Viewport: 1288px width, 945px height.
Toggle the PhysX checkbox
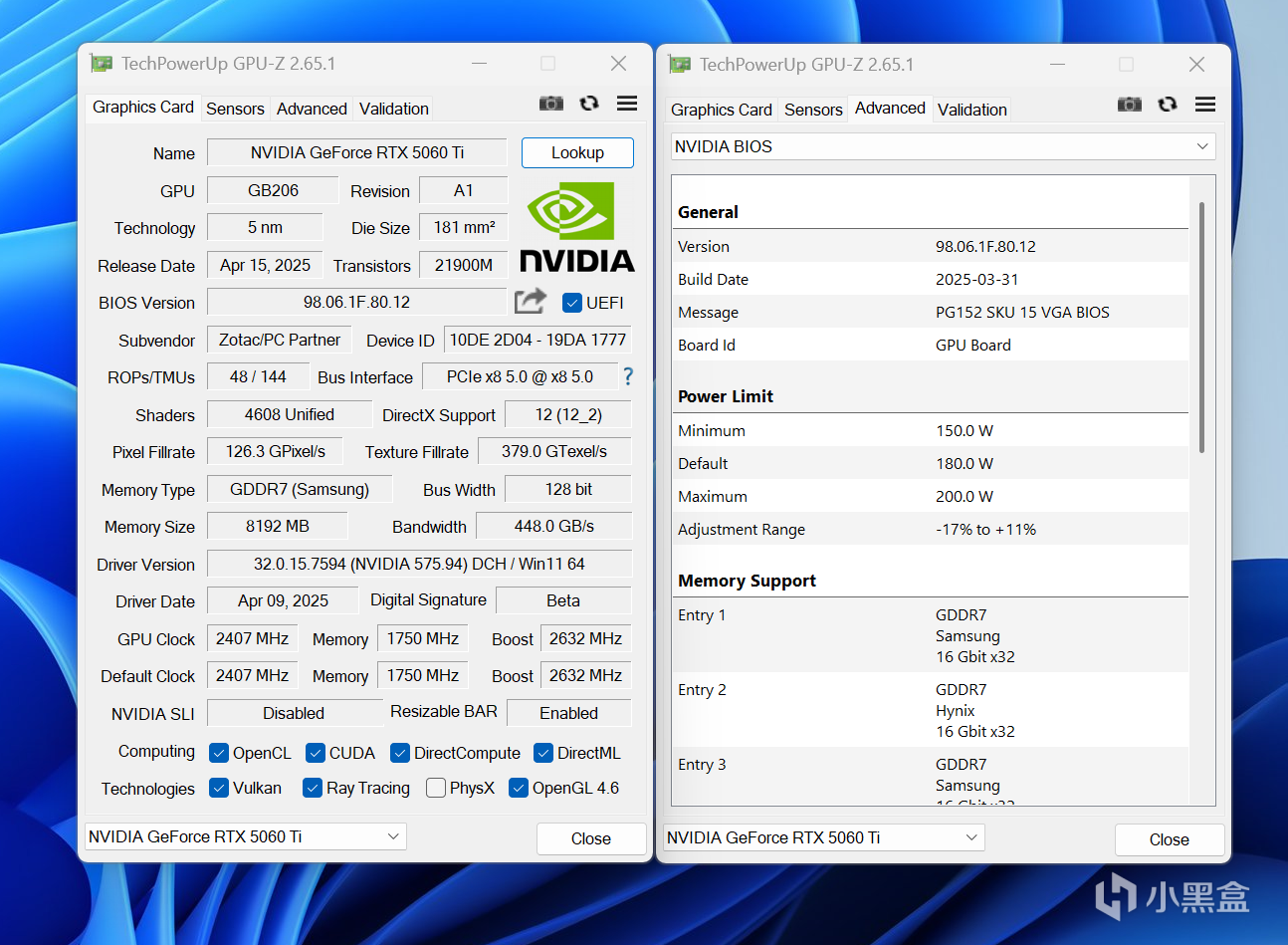pyautogui.click(x=436, y=788)
